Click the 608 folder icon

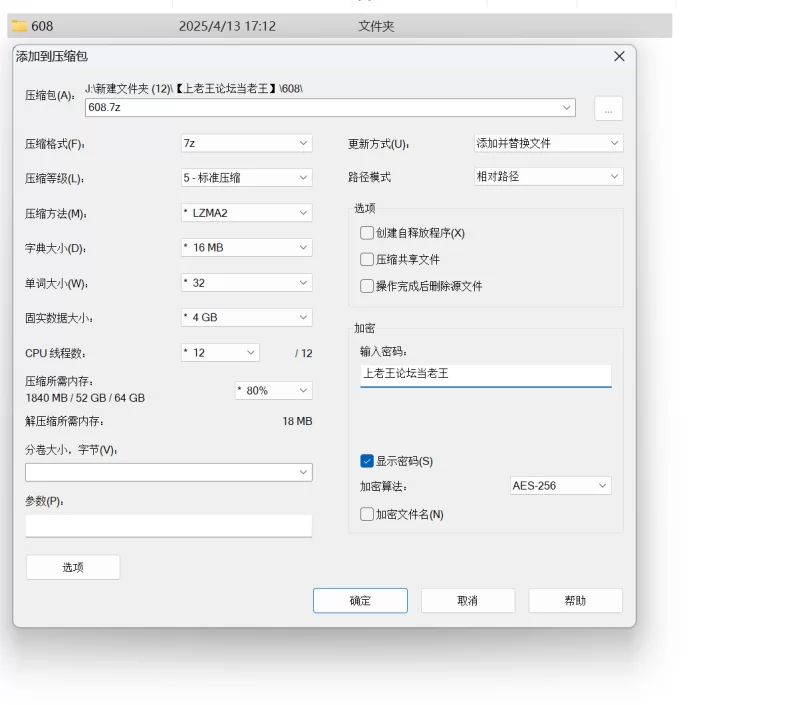tap(19, 26)
